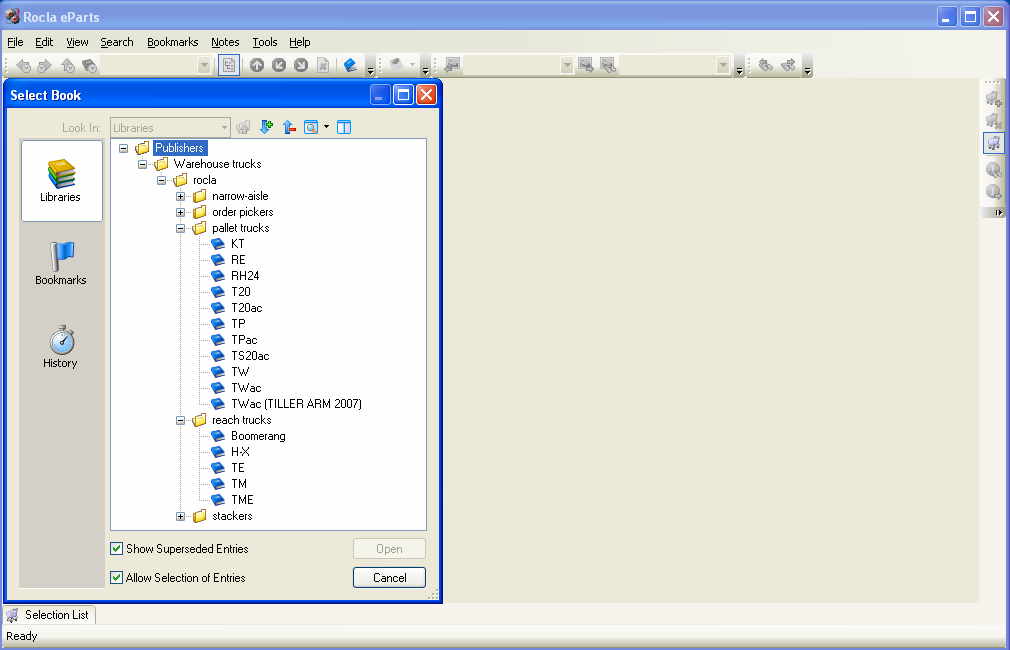The image size is (1010, 650).
Task: Collapse the Publishers tree node
Action: click(123, 148)
